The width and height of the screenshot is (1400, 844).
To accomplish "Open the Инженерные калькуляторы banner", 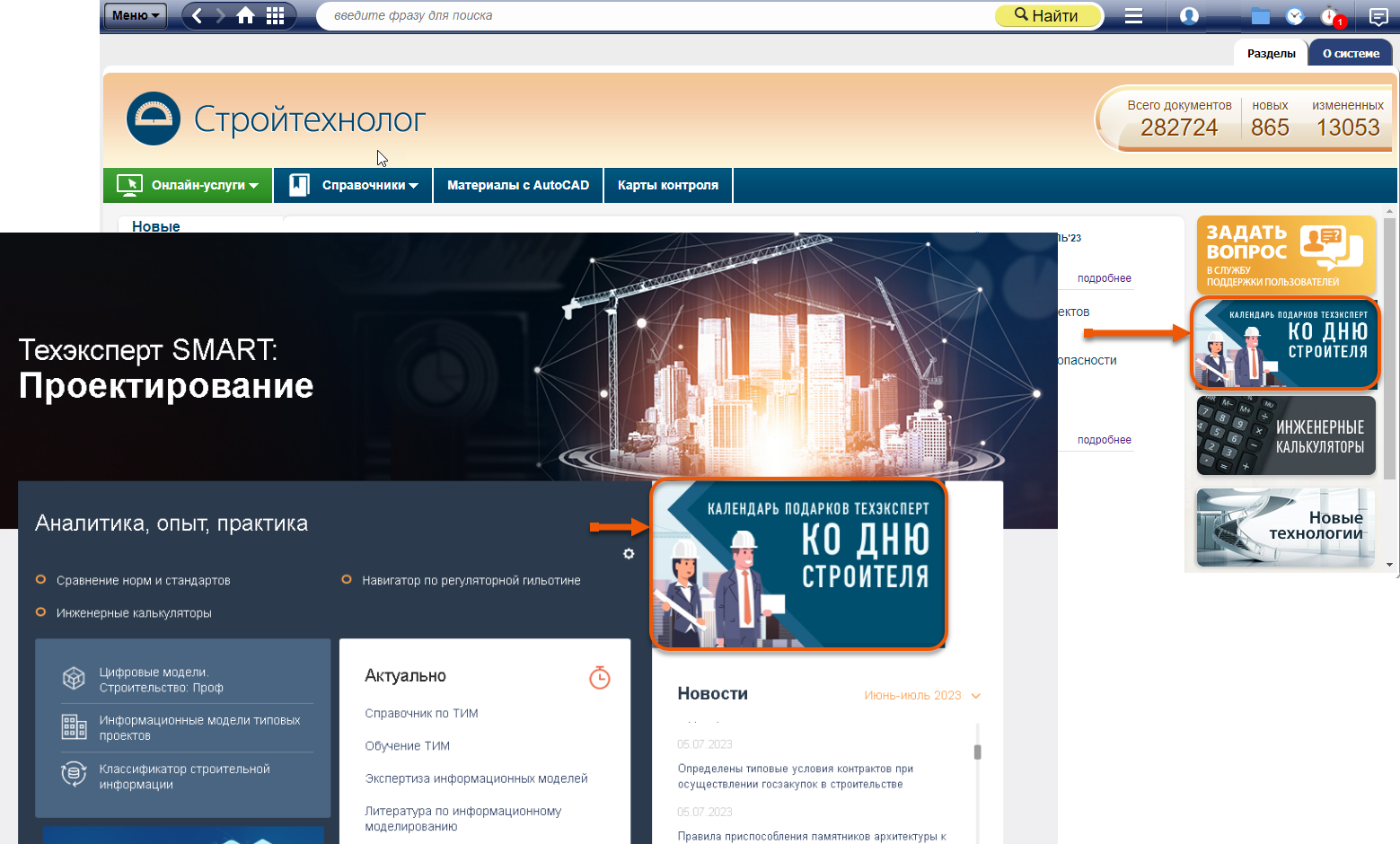I will tap(1286, 435).
